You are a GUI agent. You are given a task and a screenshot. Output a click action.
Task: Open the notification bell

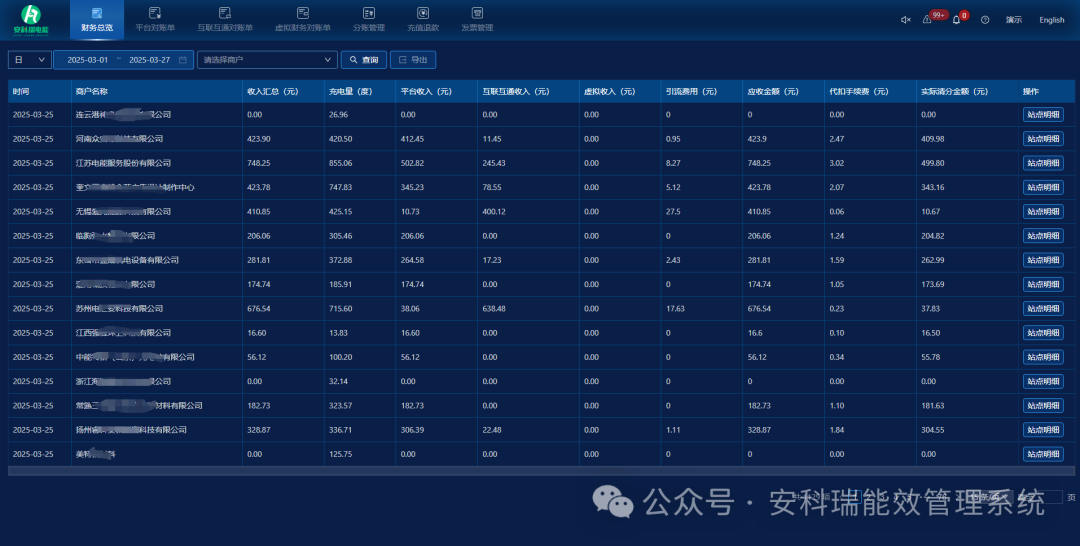956,20
